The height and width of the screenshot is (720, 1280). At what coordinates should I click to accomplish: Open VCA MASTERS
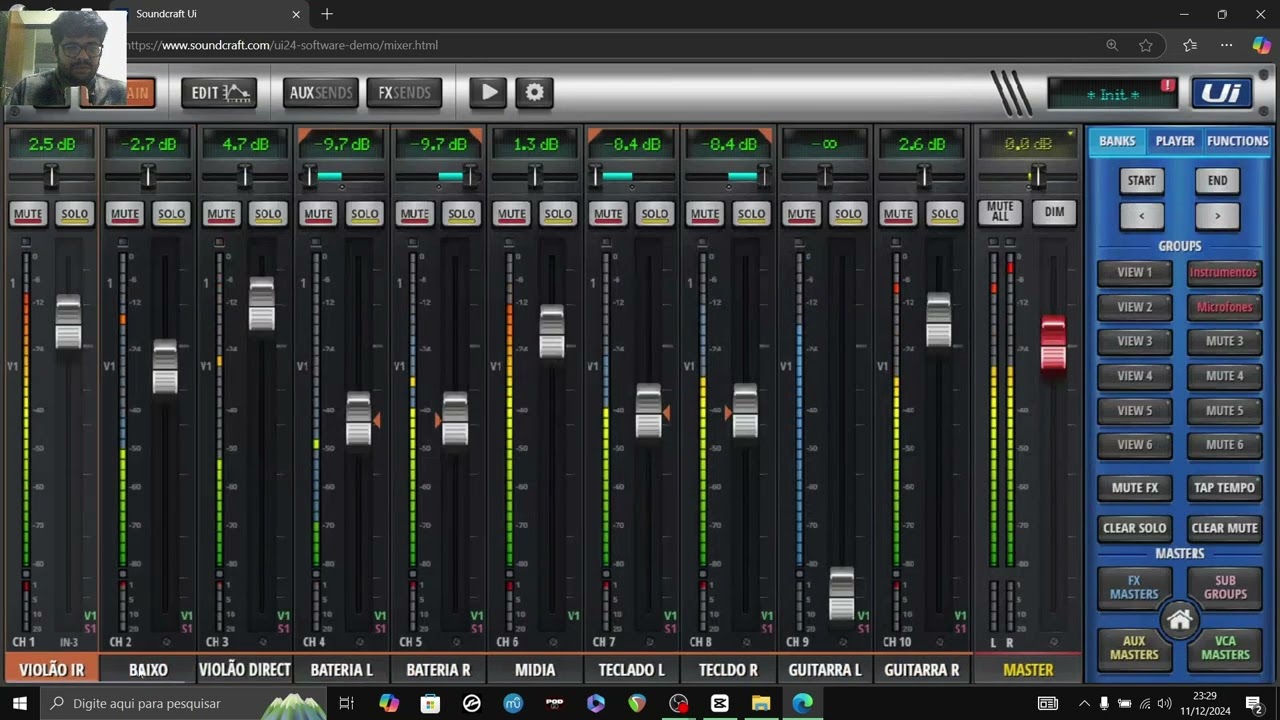point(1224,648)
